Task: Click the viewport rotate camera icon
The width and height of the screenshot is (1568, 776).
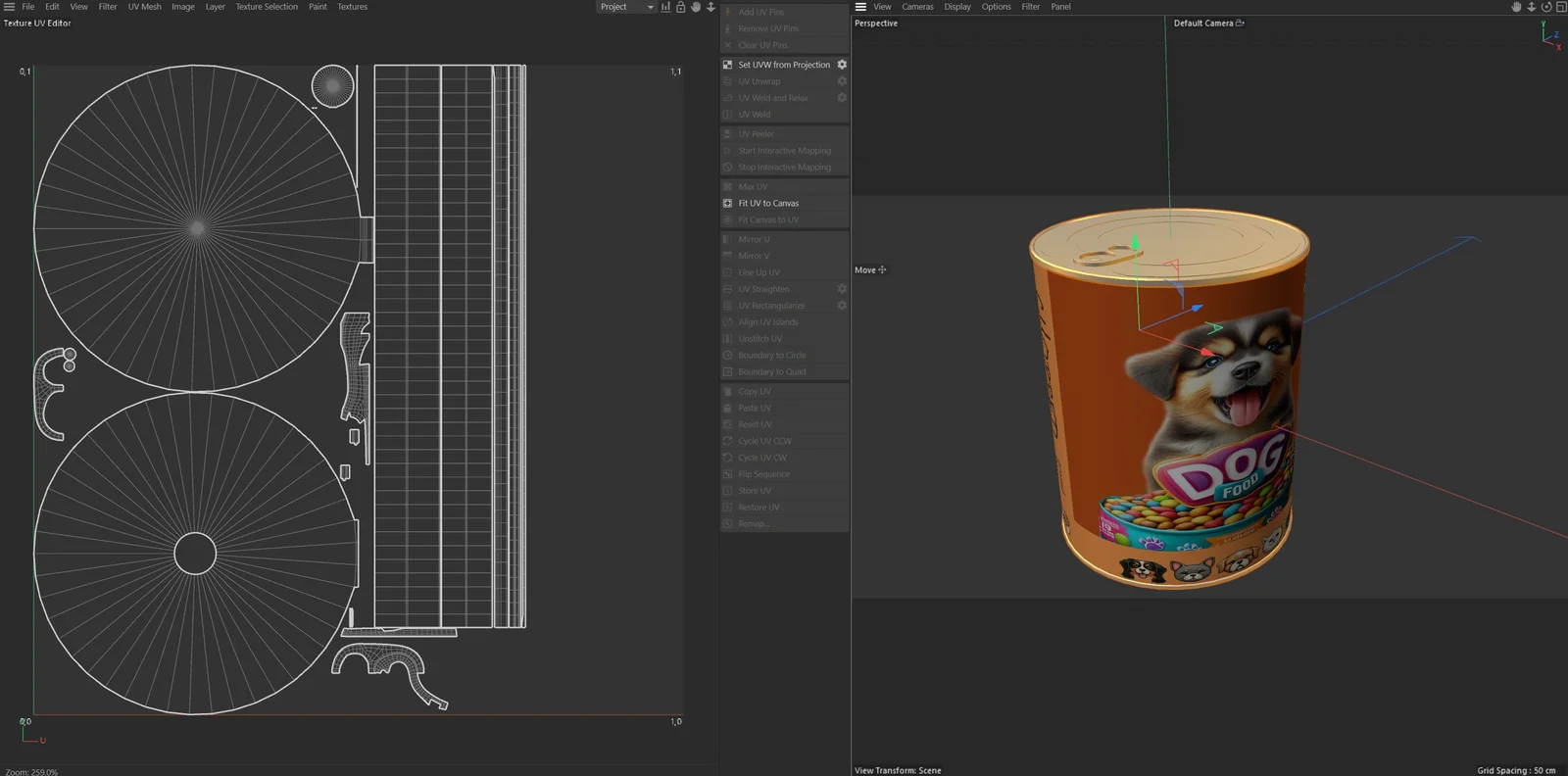Action: [1546, 7]
